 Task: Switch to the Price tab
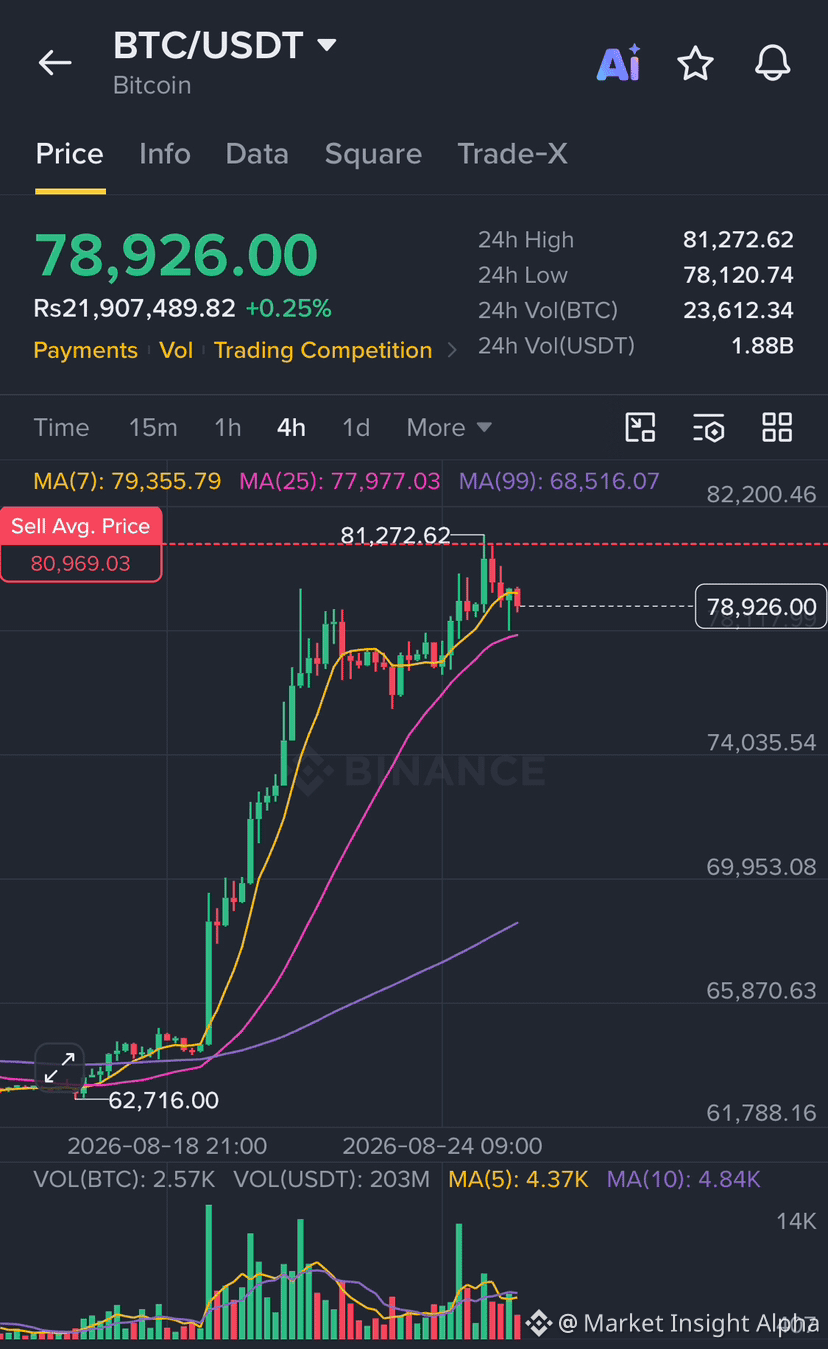pyautogui.click(x=70, y=154)
